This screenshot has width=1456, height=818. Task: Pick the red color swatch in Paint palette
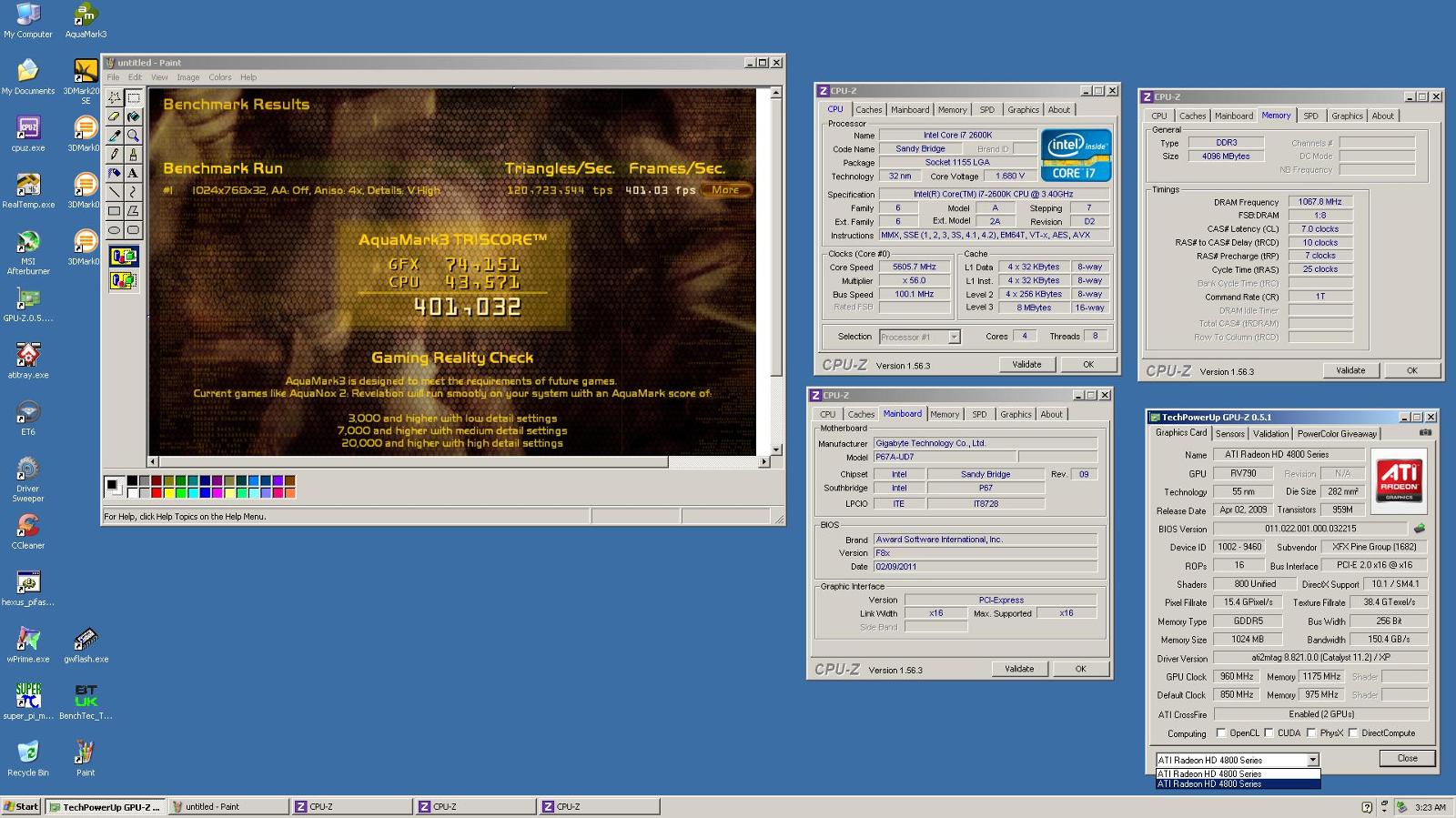click(x=157, y=493)
